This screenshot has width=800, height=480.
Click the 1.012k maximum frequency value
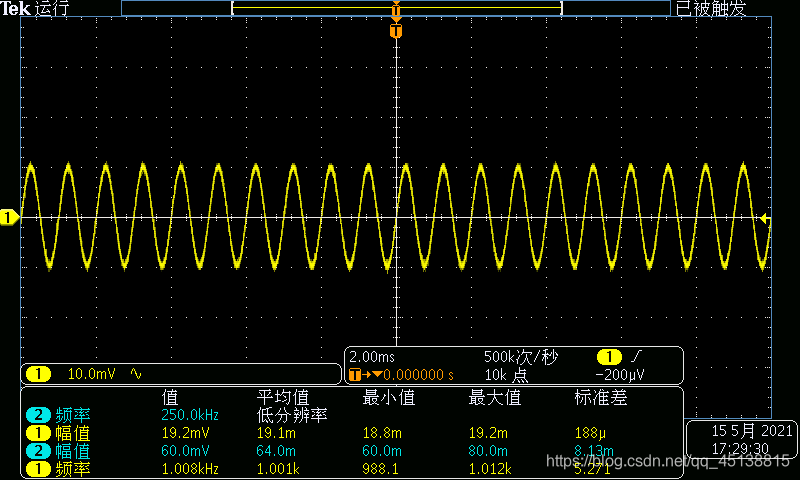(x=490, y=469)
